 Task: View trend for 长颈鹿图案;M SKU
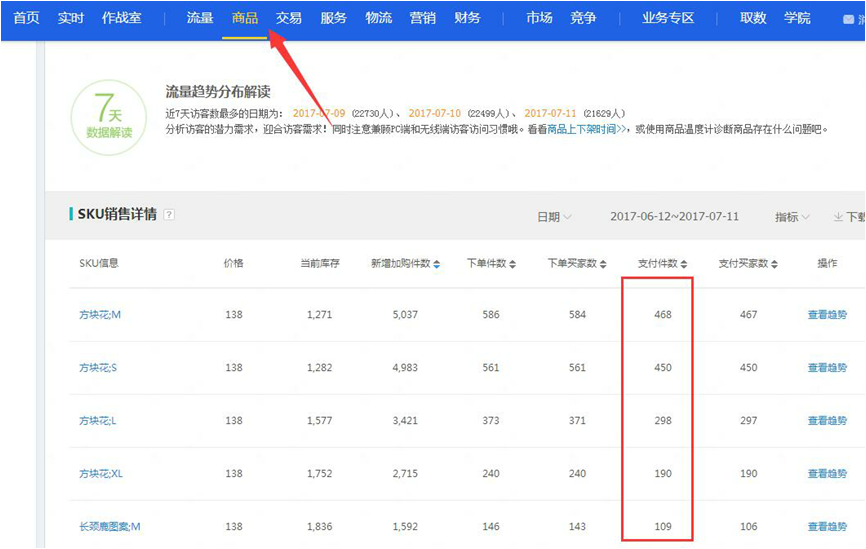point(827,527)
